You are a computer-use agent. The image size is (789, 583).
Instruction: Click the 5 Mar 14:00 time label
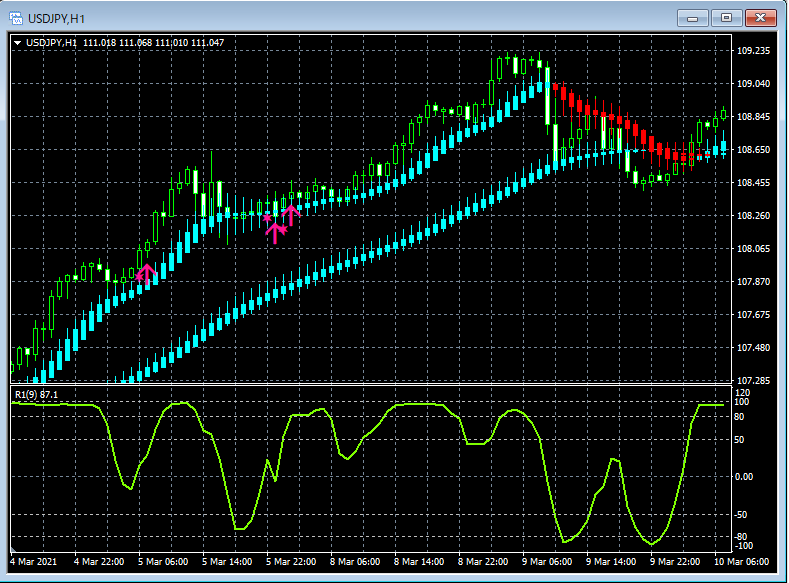tap(227, 561)
